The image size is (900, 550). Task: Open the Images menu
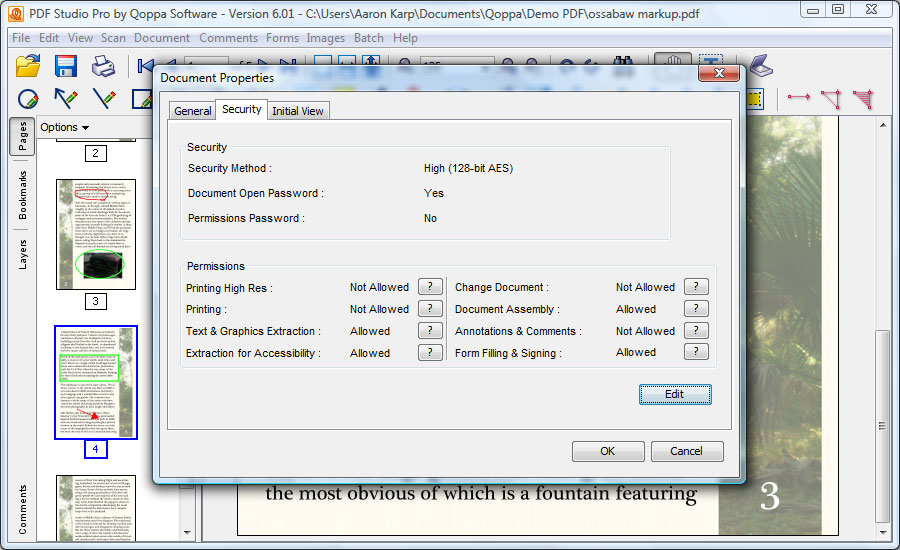coord(325,38)
